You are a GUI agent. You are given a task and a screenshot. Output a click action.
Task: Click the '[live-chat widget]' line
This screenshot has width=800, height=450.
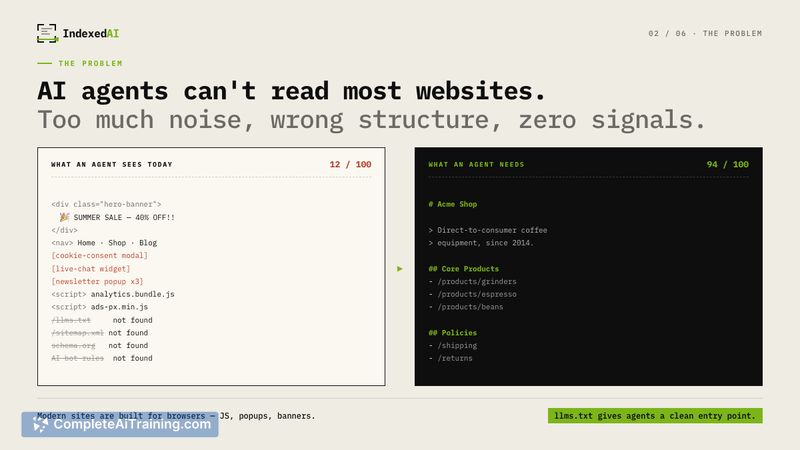point(91,268)
